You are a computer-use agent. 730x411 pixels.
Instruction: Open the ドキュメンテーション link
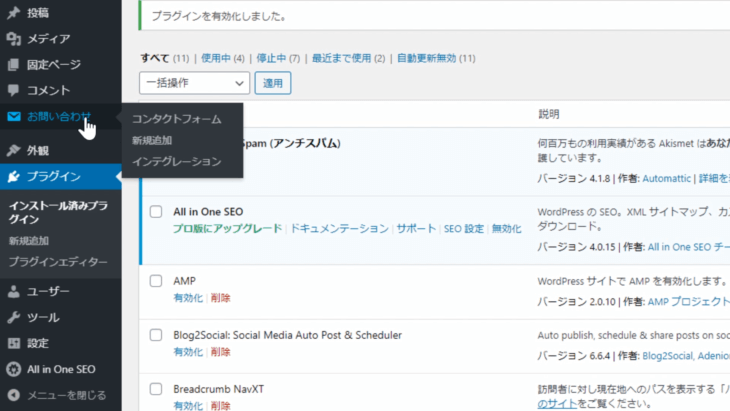[x=339, y=229]
